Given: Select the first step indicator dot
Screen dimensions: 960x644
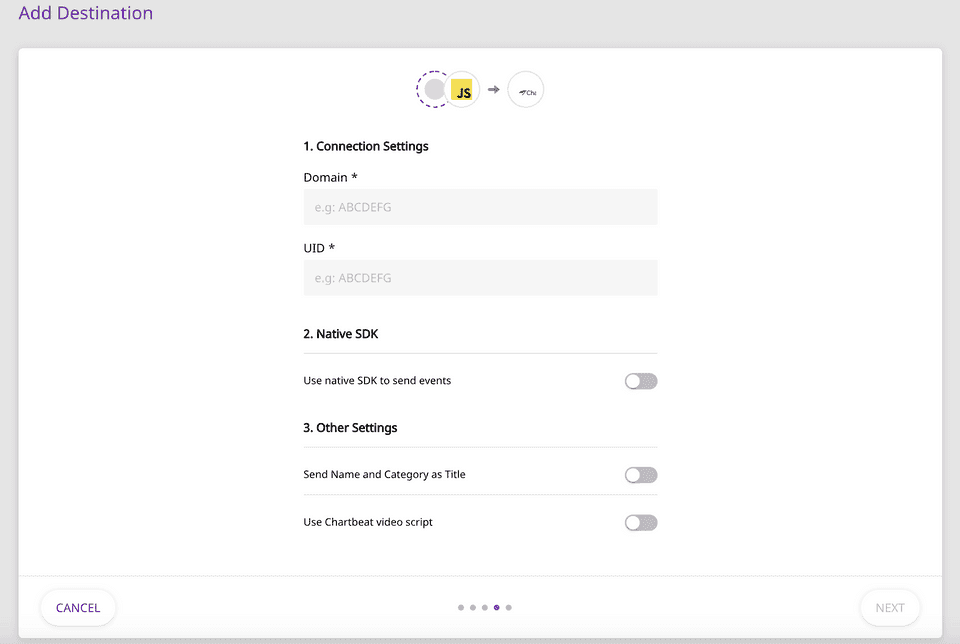Looking at the screenshot, I should coord(461,607).
